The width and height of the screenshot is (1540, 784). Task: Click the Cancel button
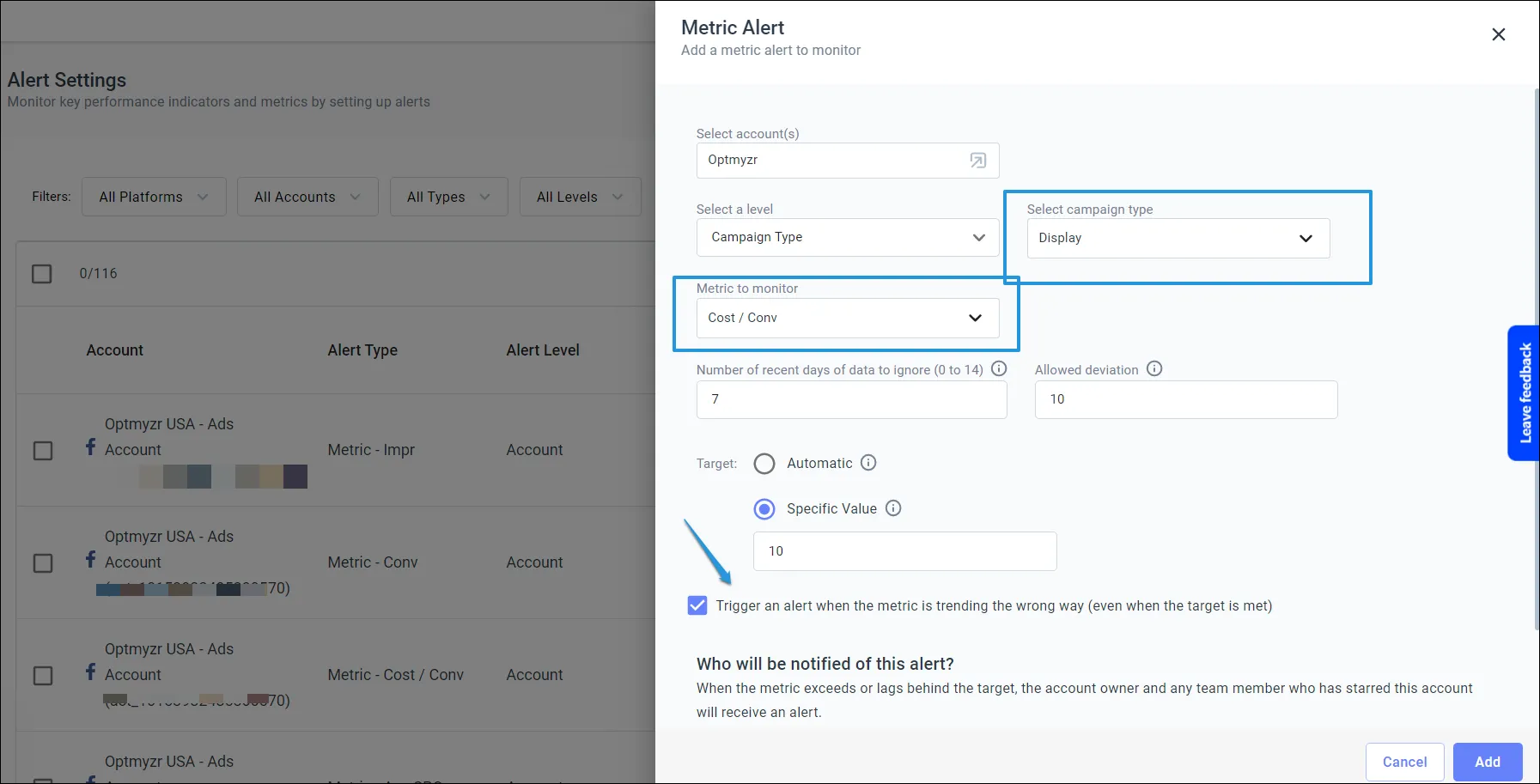[1404, 762]
